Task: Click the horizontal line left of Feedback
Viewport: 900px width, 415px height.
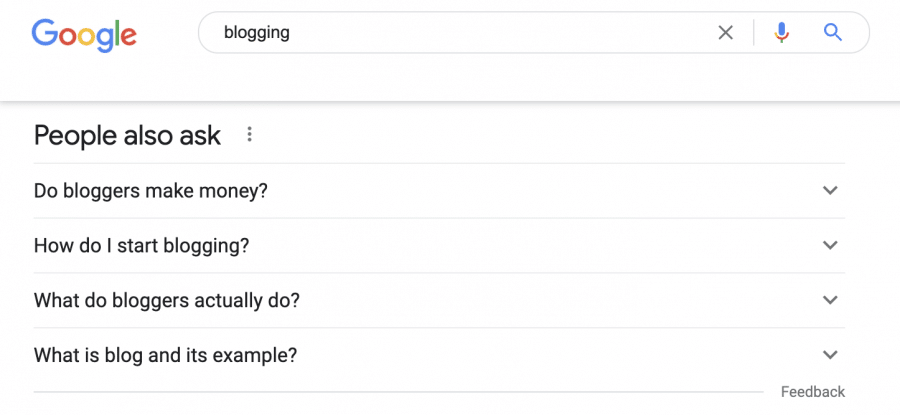Action: pos(398,392)
